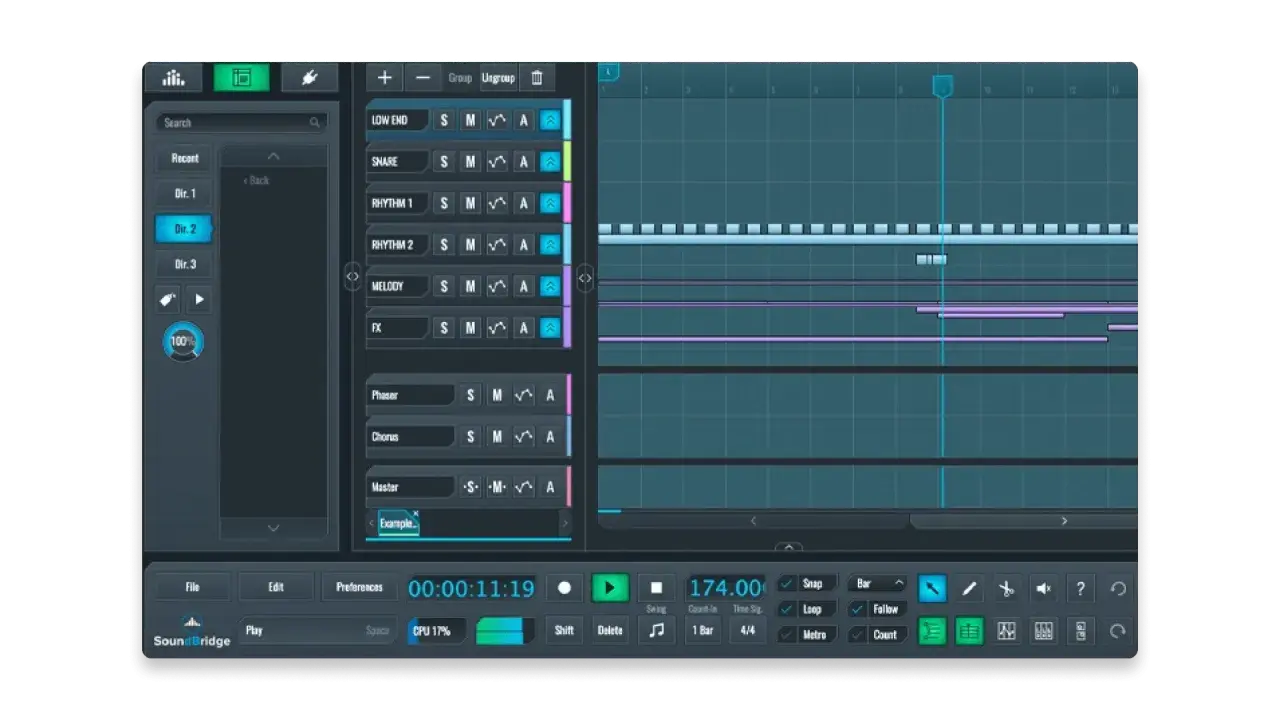Click the Shift button

click(564, 631)
